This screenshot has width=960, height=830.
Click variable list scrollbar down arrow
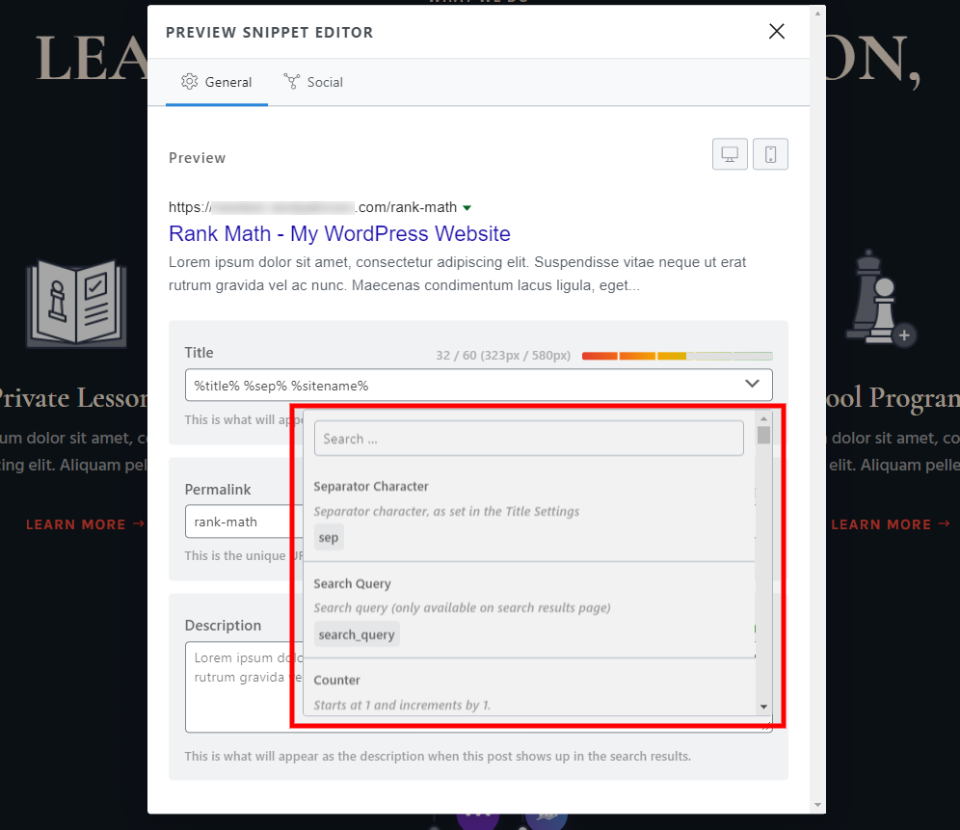[x=763, y=706]
